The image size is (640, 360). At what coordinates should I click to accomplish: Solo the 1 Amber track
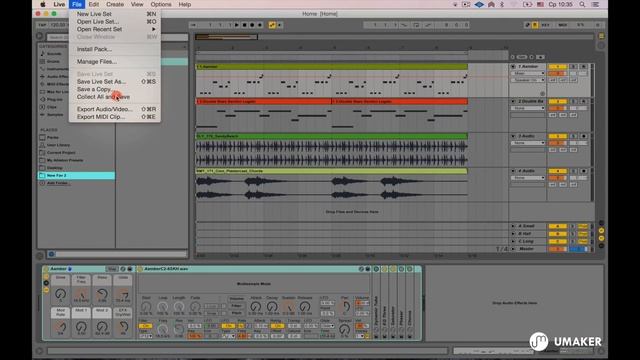click(x=573, y=66)
